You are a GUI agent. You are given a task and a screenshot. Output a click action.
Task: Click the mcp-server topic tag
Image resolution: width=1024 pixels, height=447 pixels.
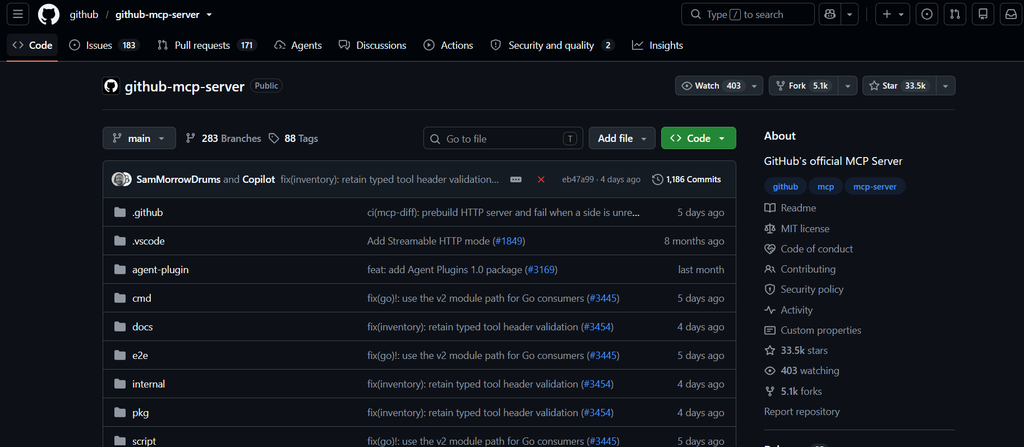pos(875,186)
